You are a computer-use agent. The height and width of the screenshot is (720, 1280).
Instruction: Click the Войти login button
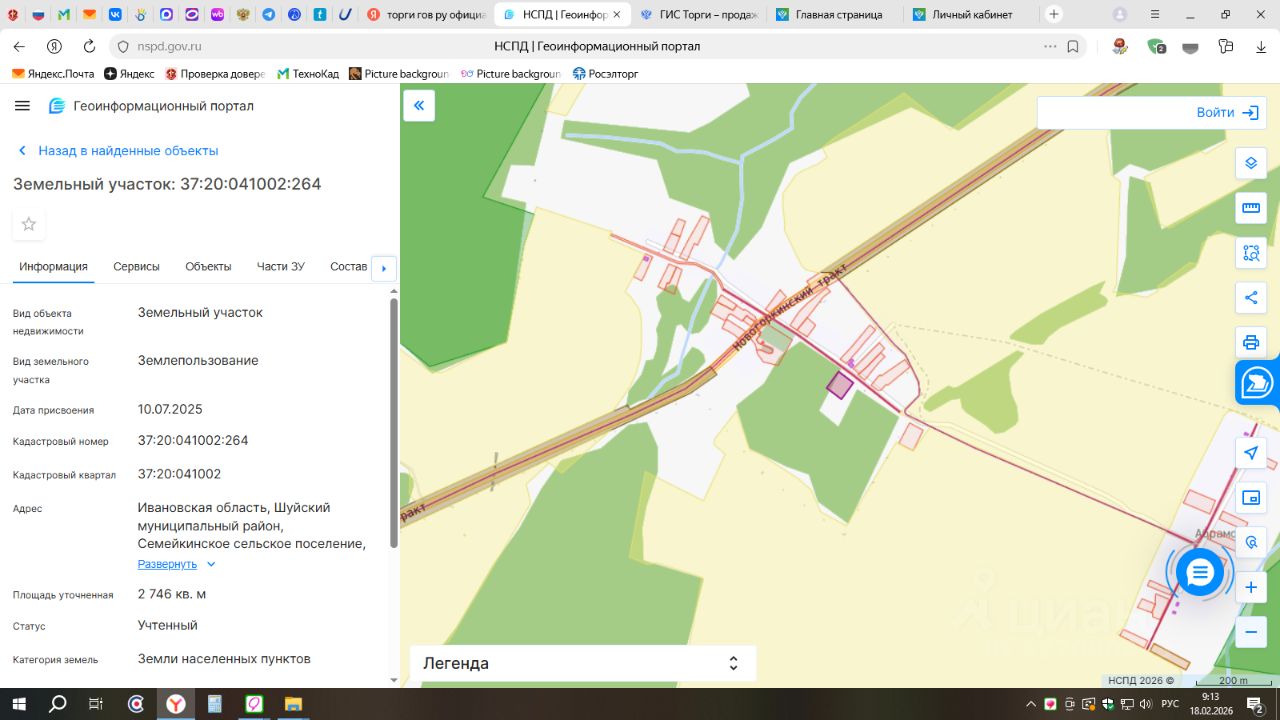coord(1227,113)
